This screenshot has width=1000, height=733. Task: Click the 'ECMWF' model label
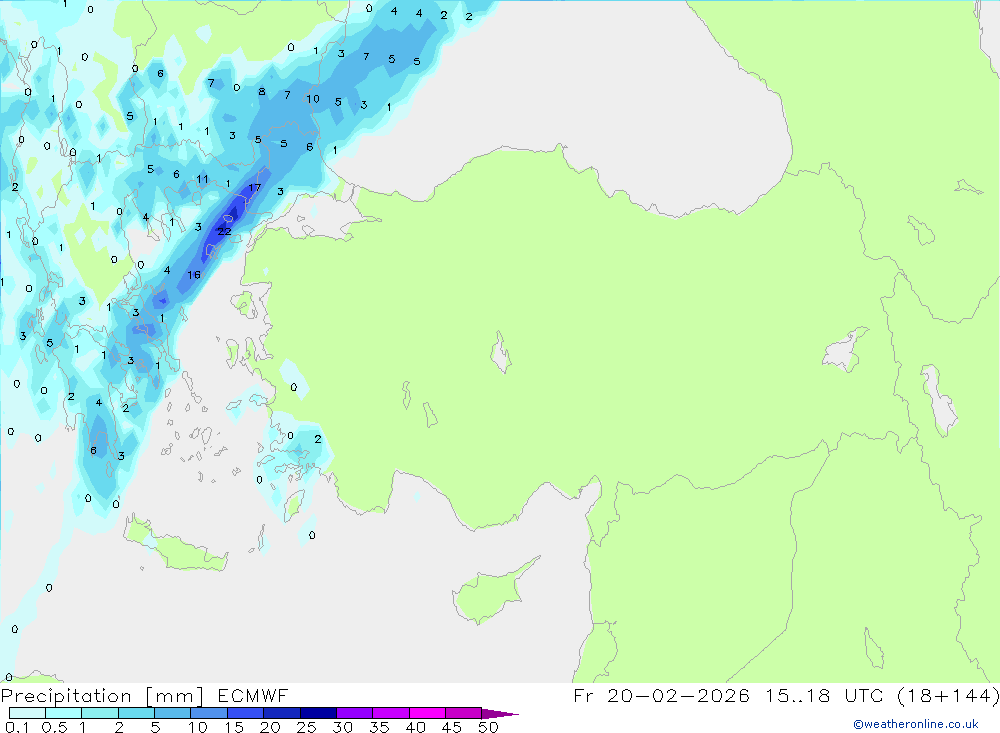253,696
